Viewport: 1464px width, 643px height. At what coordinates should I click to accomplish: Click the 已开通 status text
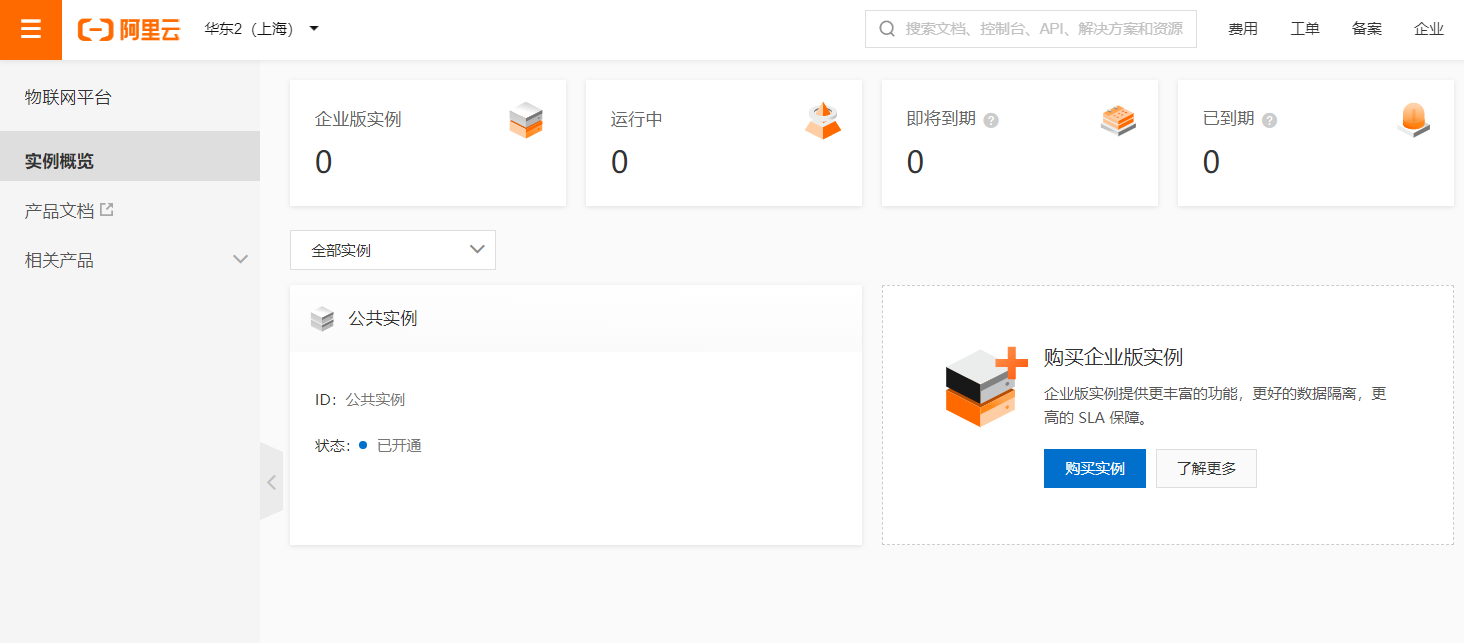click(399, 446)
